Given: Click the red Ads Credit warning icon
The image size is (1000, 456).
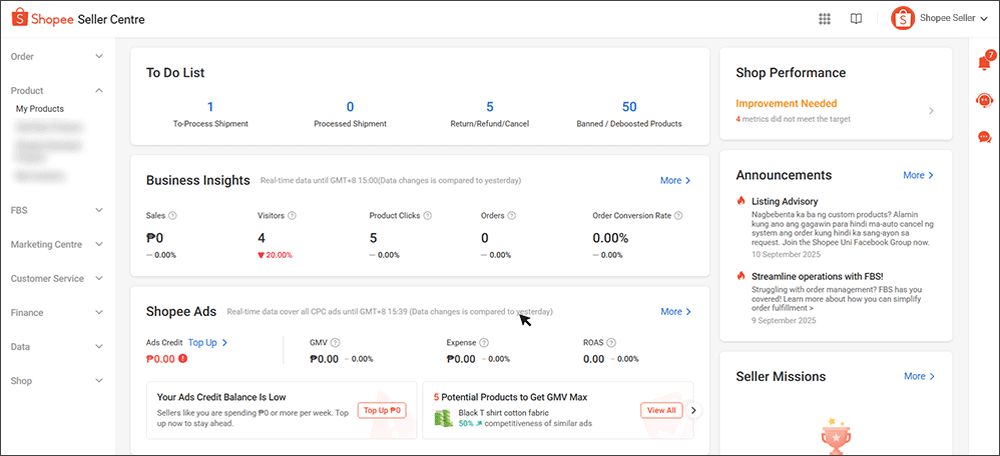Looking at the screenshot, I should coord(183,359).
